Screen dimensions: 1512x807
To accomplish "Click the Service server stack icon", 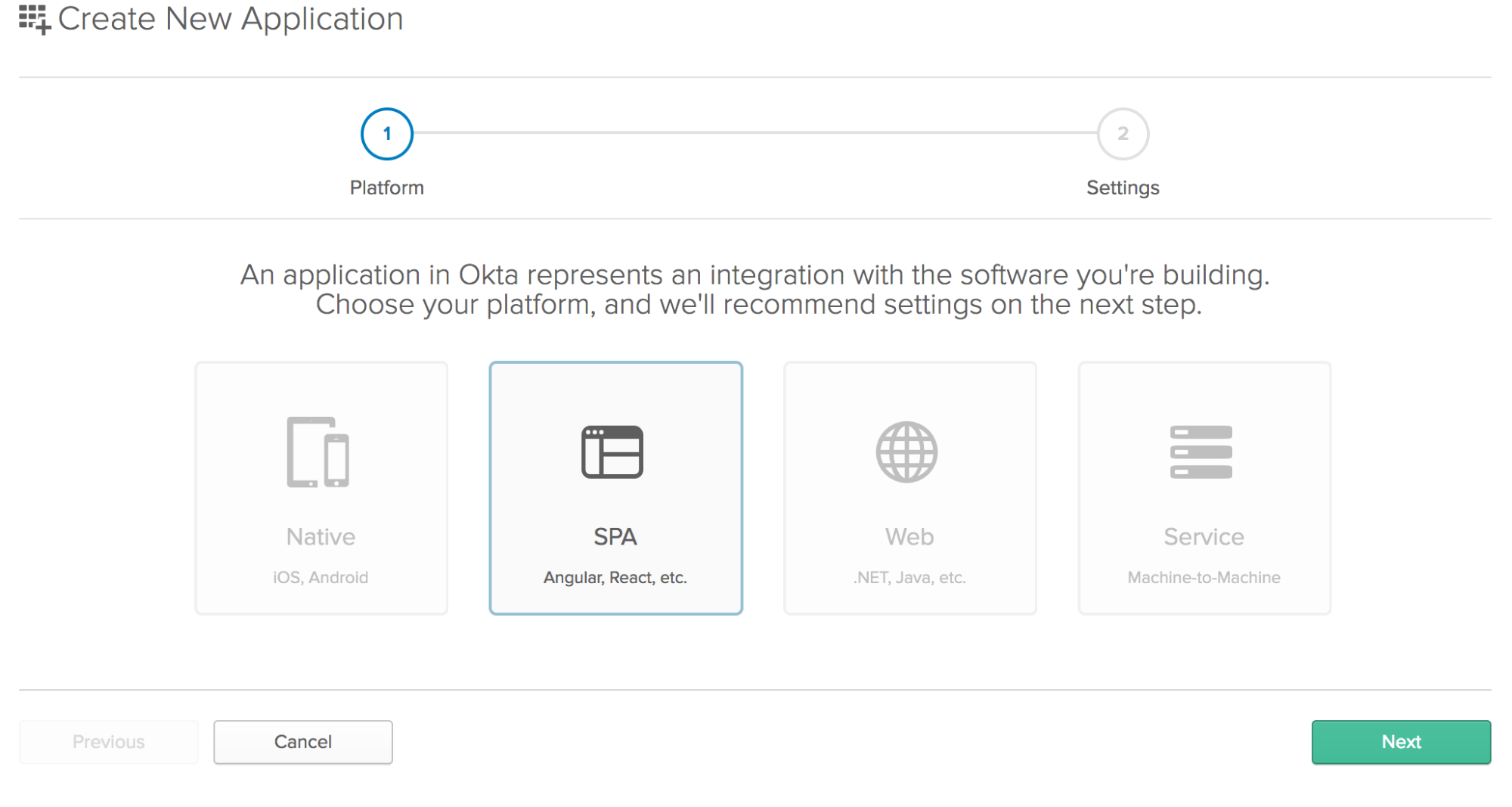I will (x=1202, y=452).
